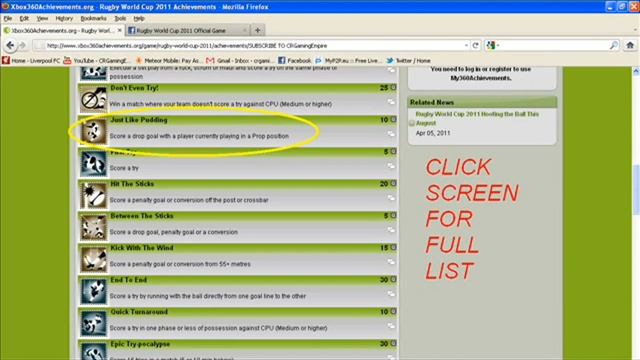Click comment icon on Don't Even Try row
The height and width of the screenshot is (360, 640).
[391, 102]
